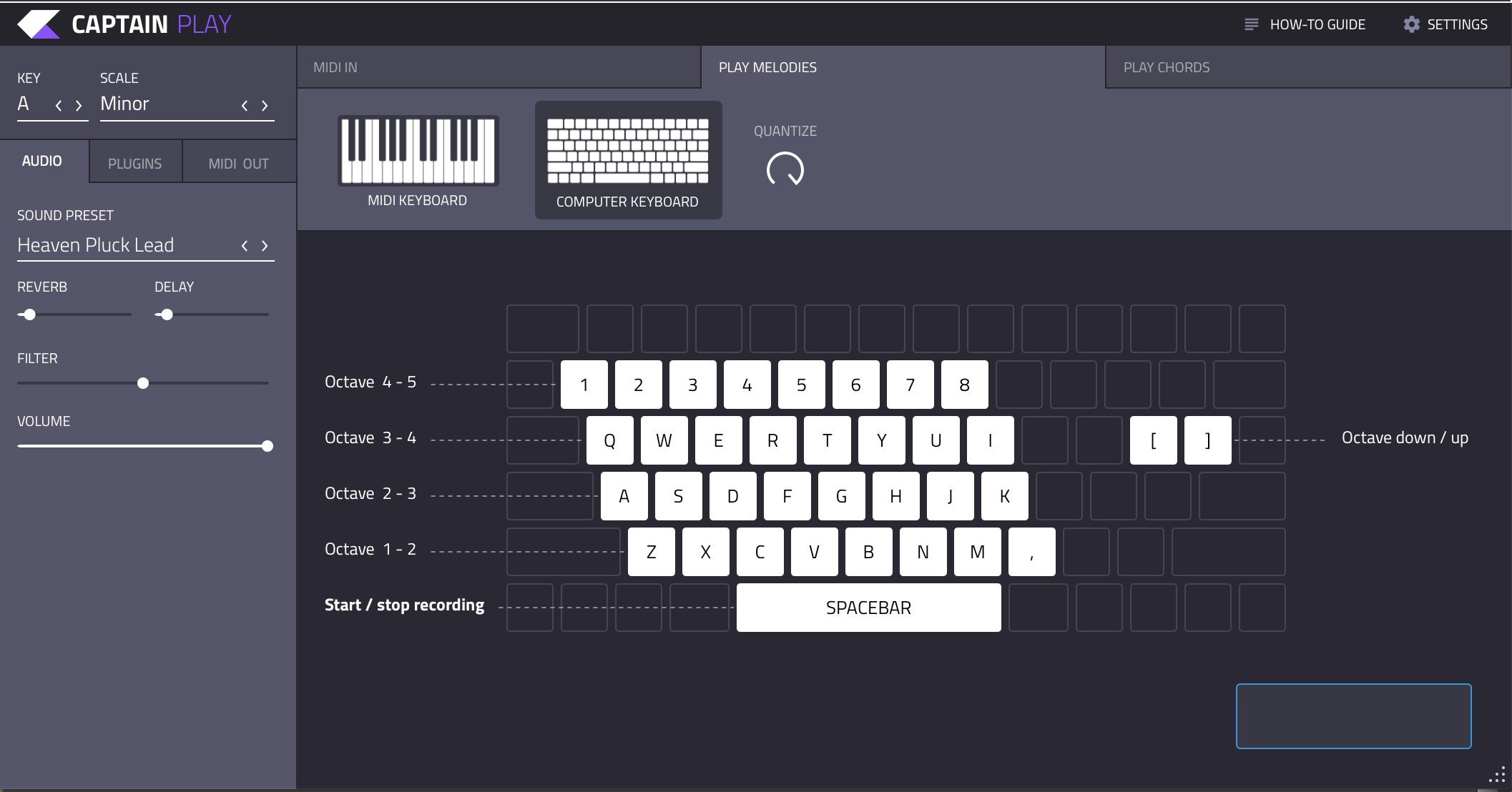This screenshot has width=1512, height=792.
Task: Expand the Key selector left arrow
Action: pos(59,105)
